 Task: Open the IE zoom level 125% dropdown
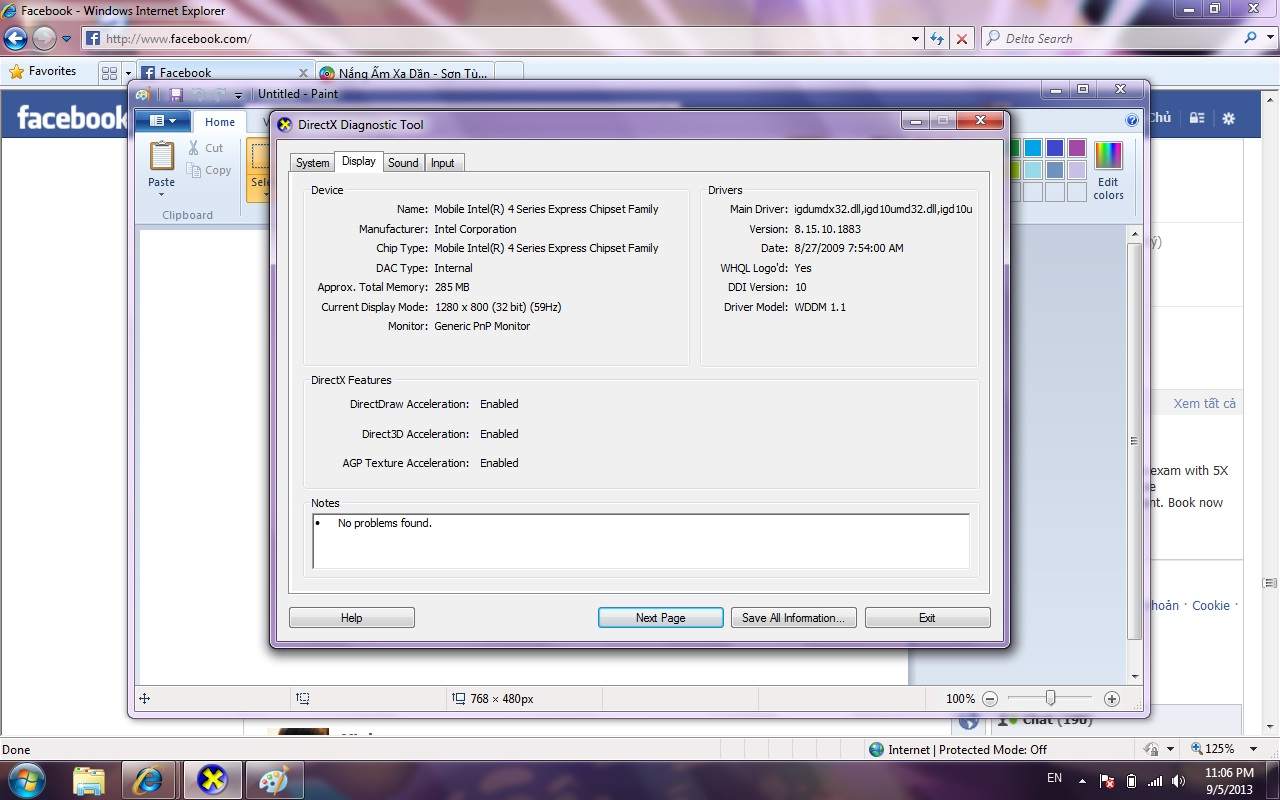1254,749
